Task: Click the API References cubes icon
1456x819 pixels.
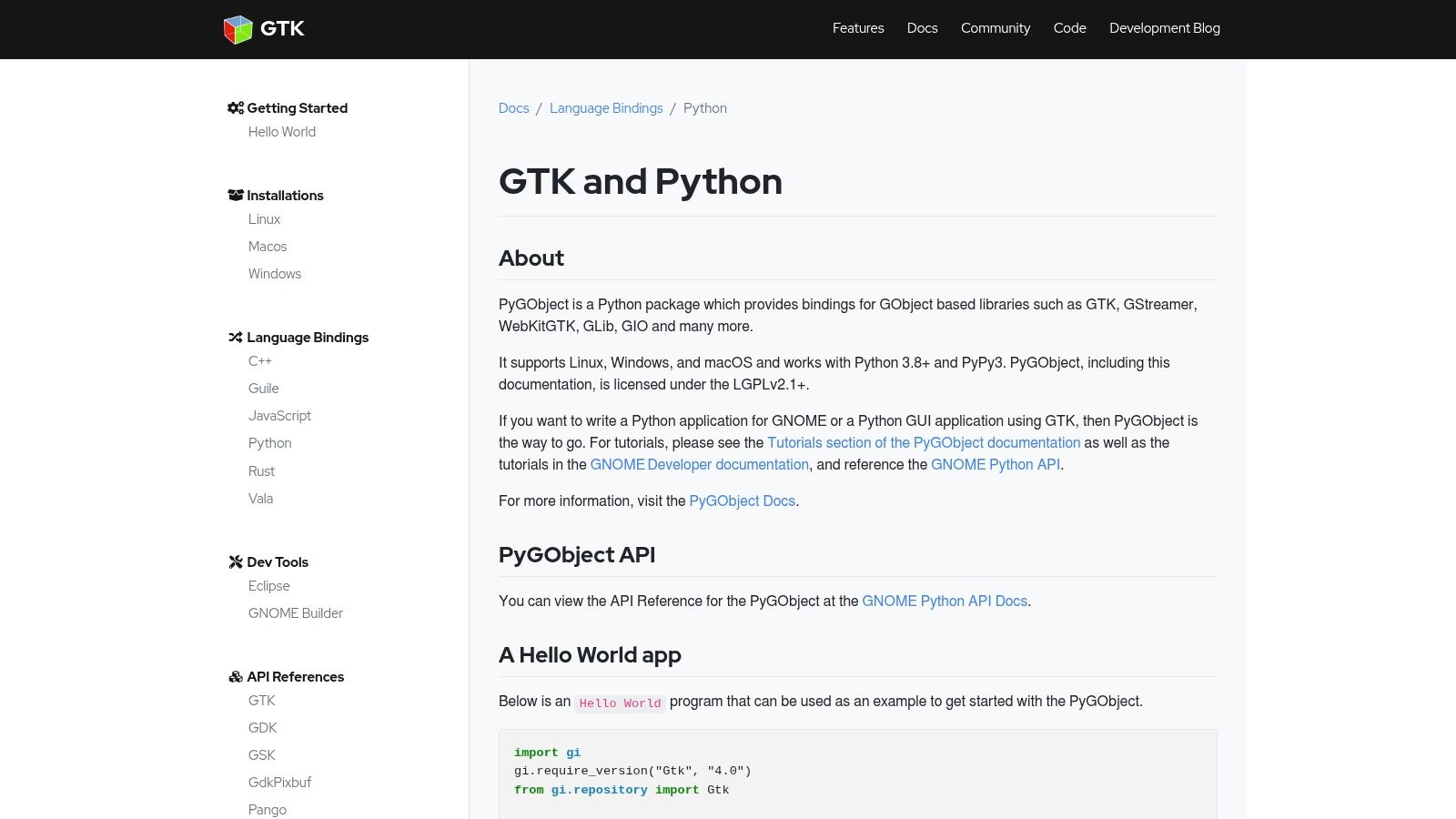Action: click(x=236, y=677)
